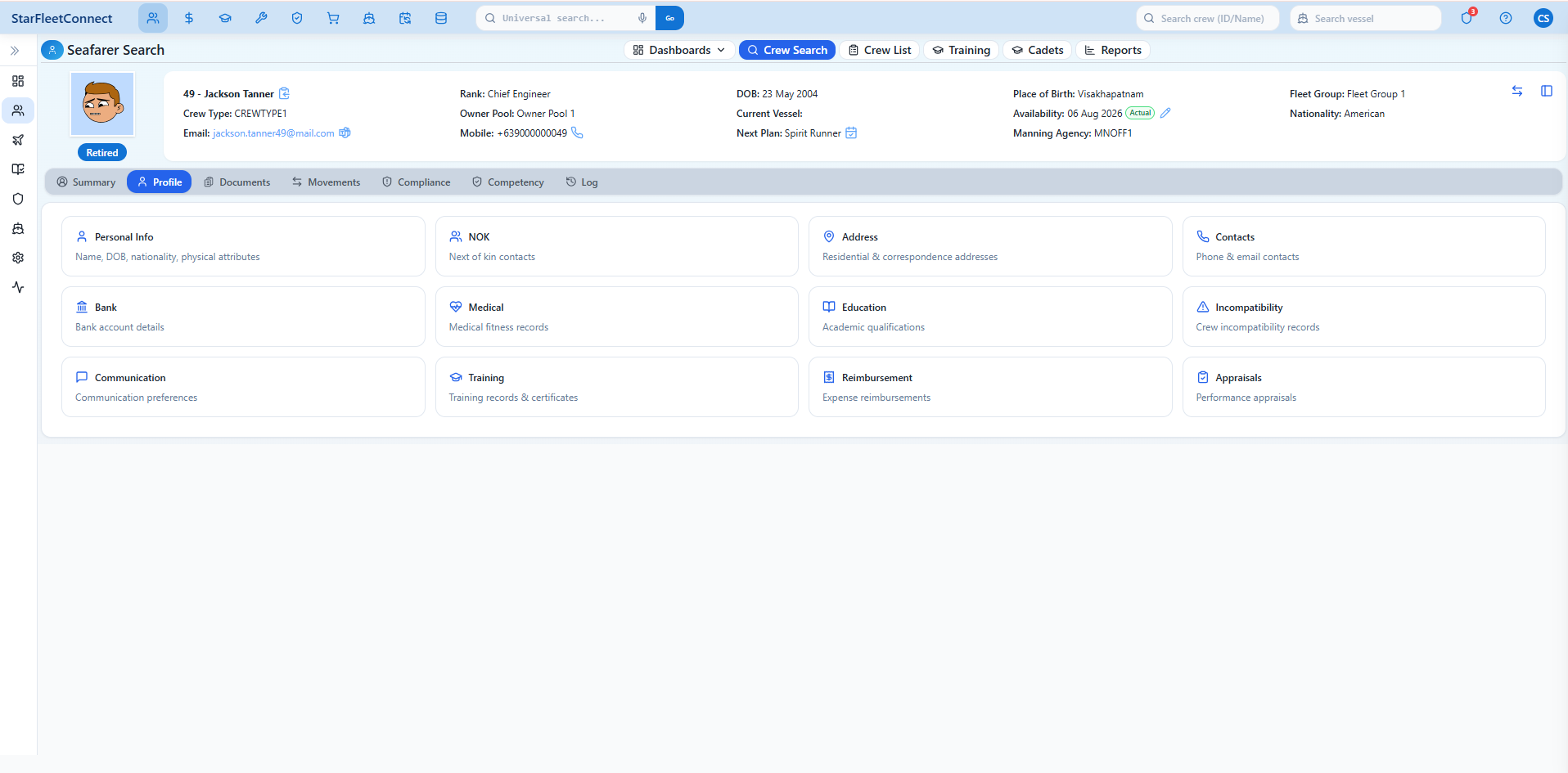1568x773 pixels.
Task: Click the swap arrows icon in crew header
Action: (x=1517, y=91)
